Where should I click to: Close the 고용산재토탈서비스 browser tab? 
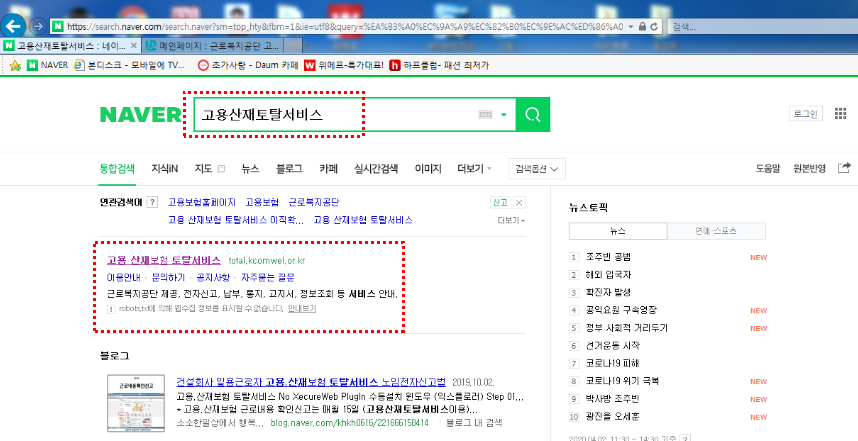(134, 45)
